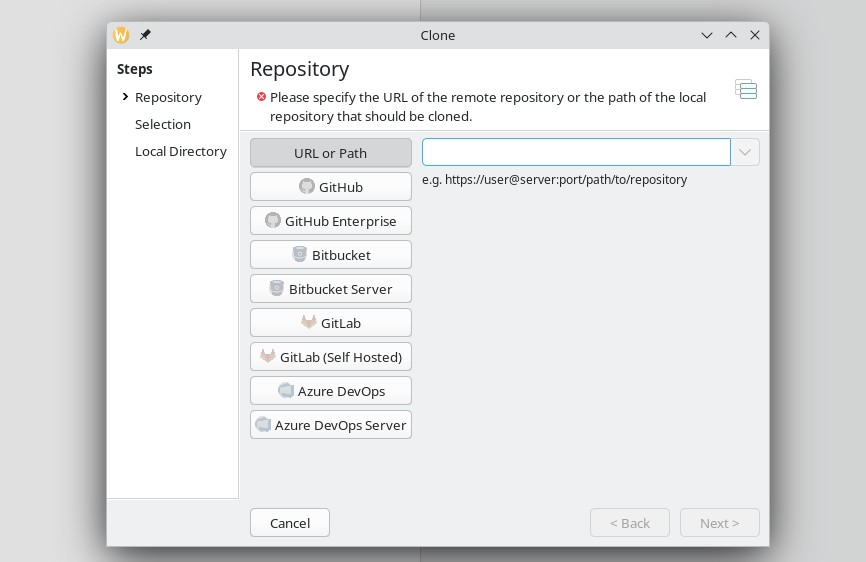Viewport: 866px width, 562px height.
Task: Choose the GitLab provider
Action: (331, 323)
